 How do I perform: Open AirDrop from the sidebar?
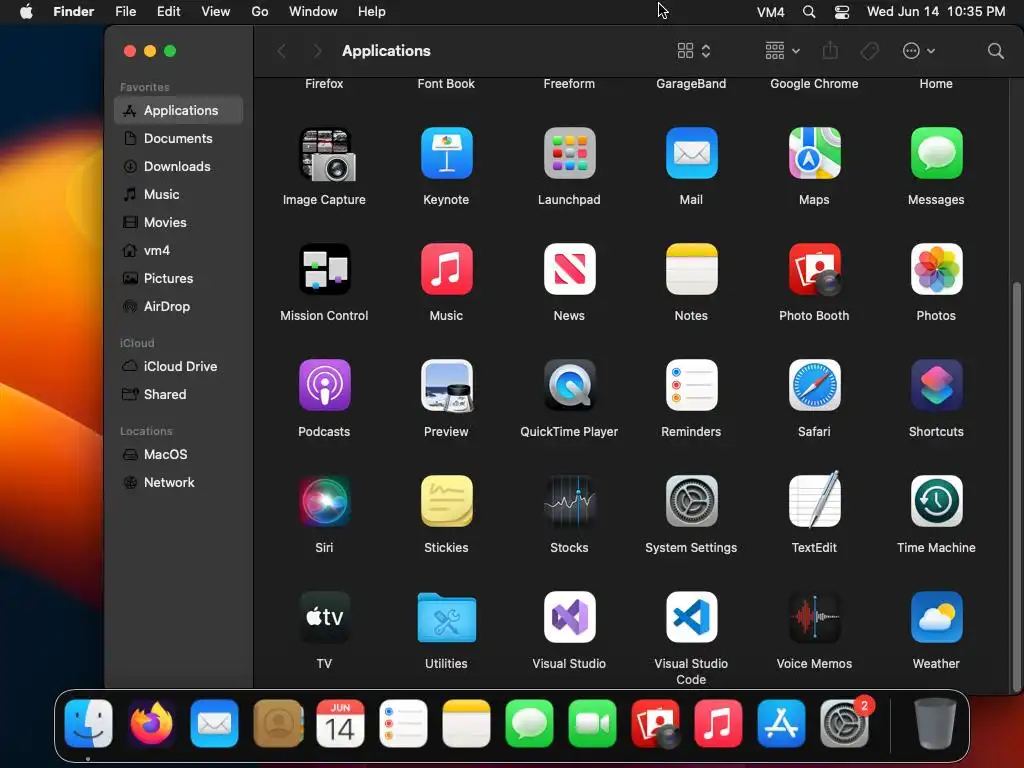tap(178, 307)
